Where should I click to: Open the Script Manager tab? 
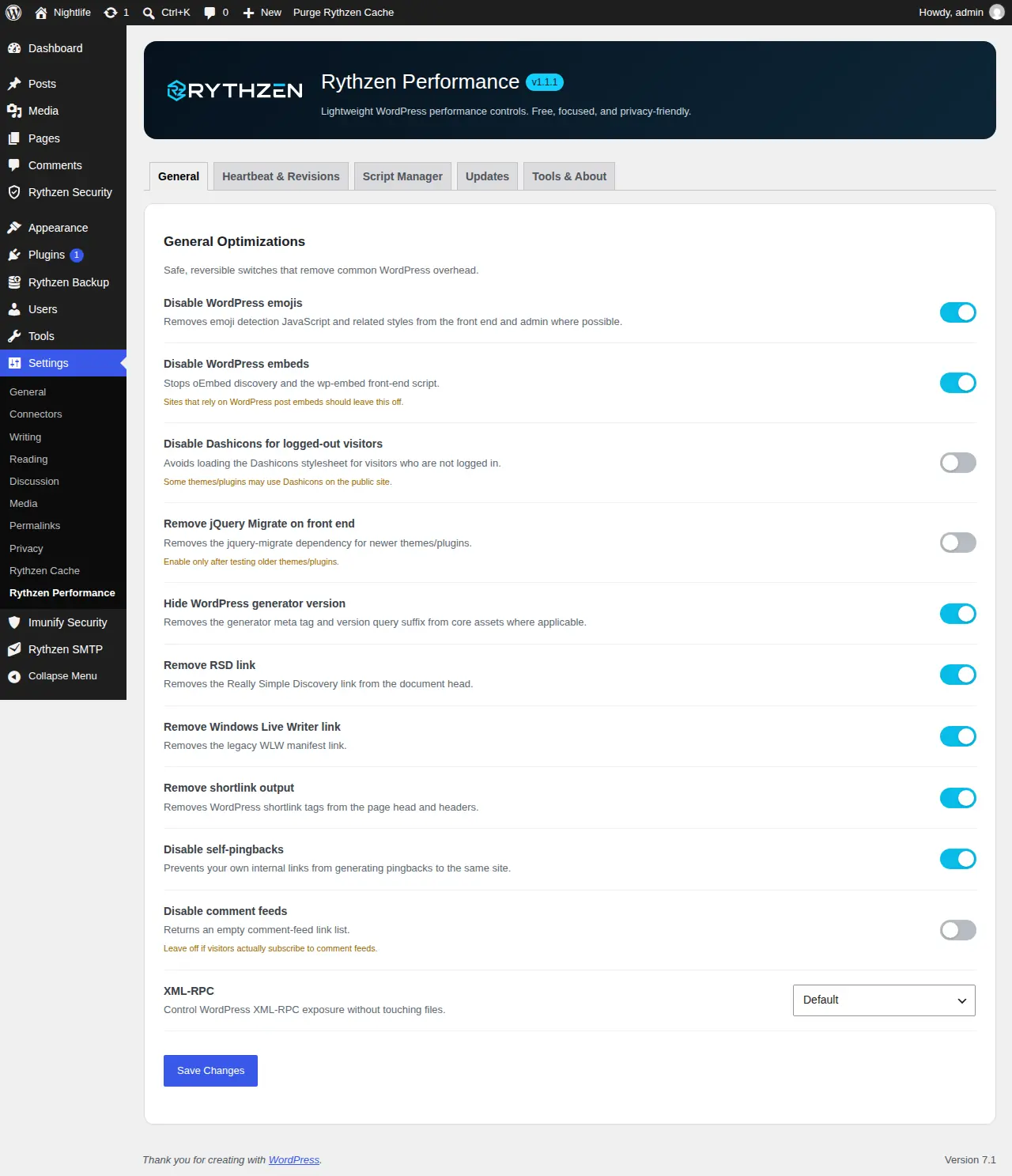tap(402, 176)
